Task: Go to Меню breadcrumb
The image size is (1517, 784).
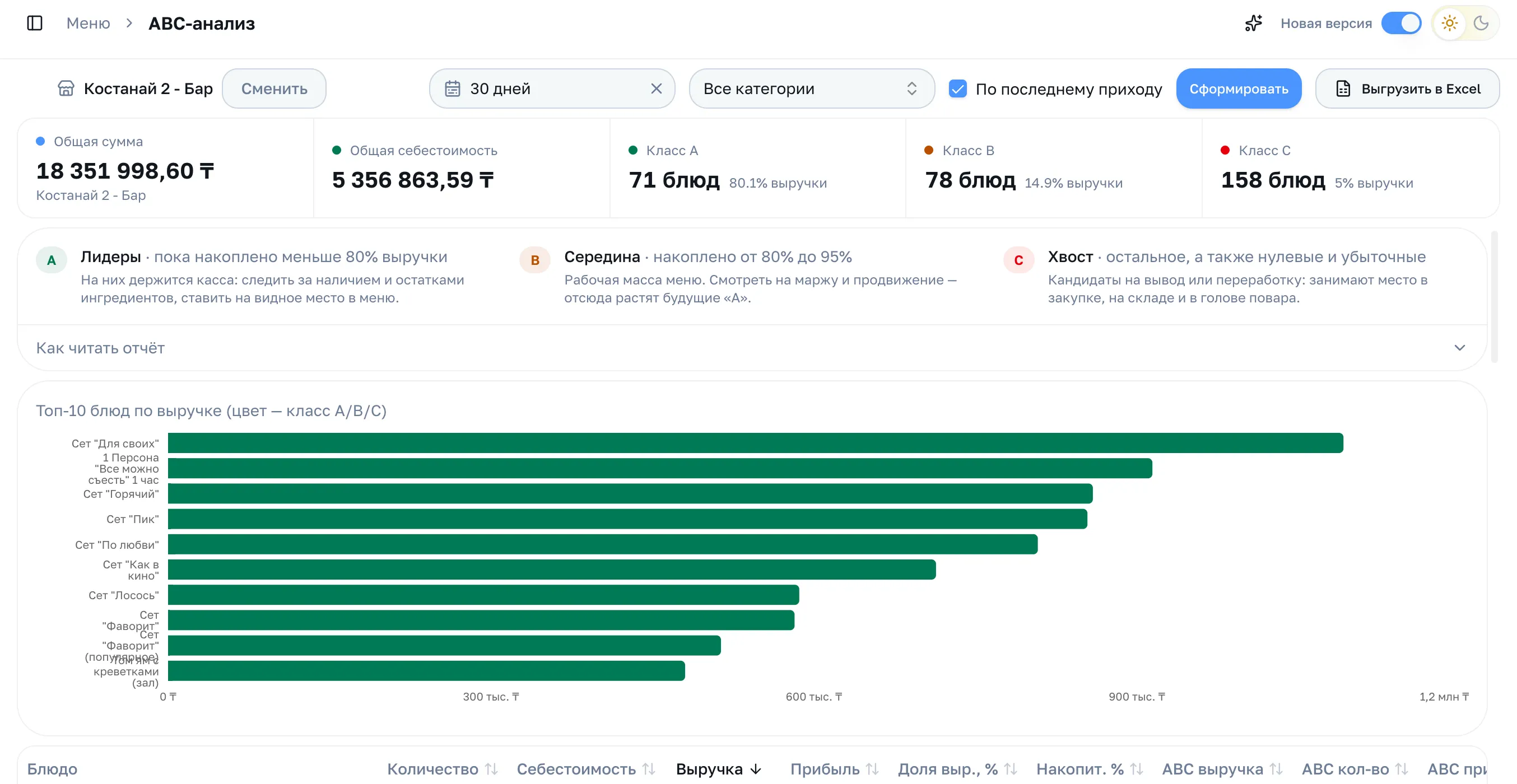Action: pos(89,24)
